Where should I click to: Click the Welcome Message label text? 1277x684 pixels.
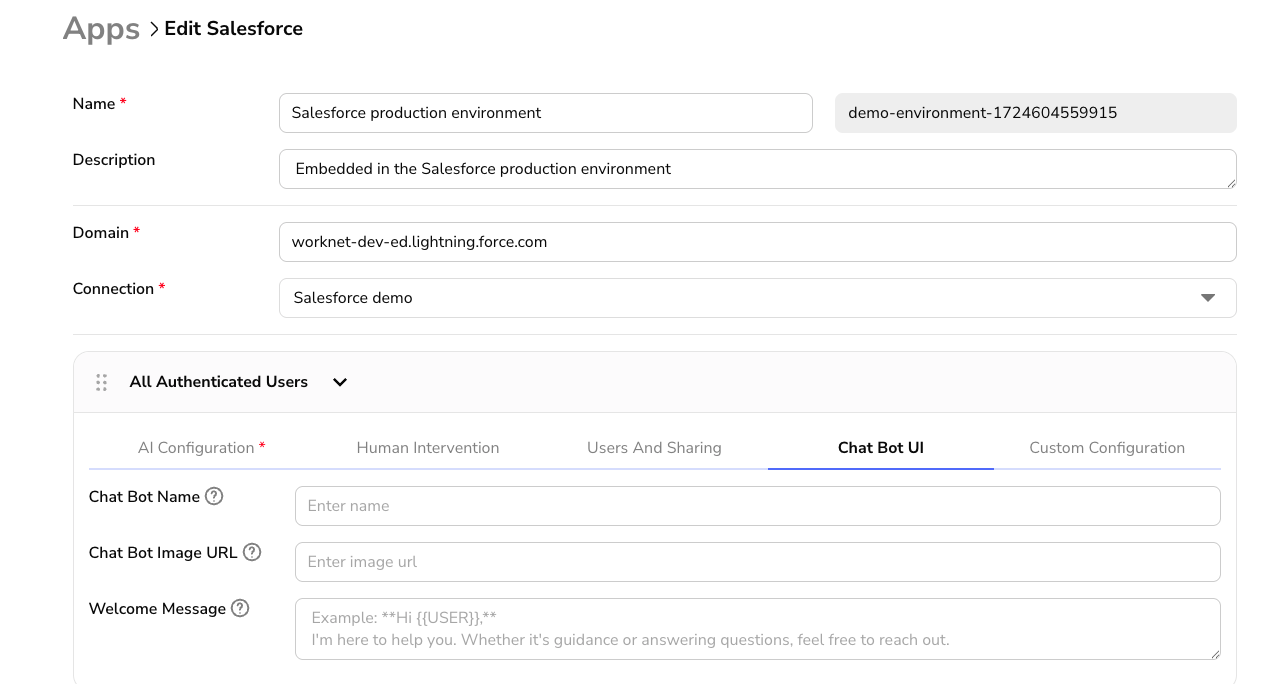click(157, 609)
